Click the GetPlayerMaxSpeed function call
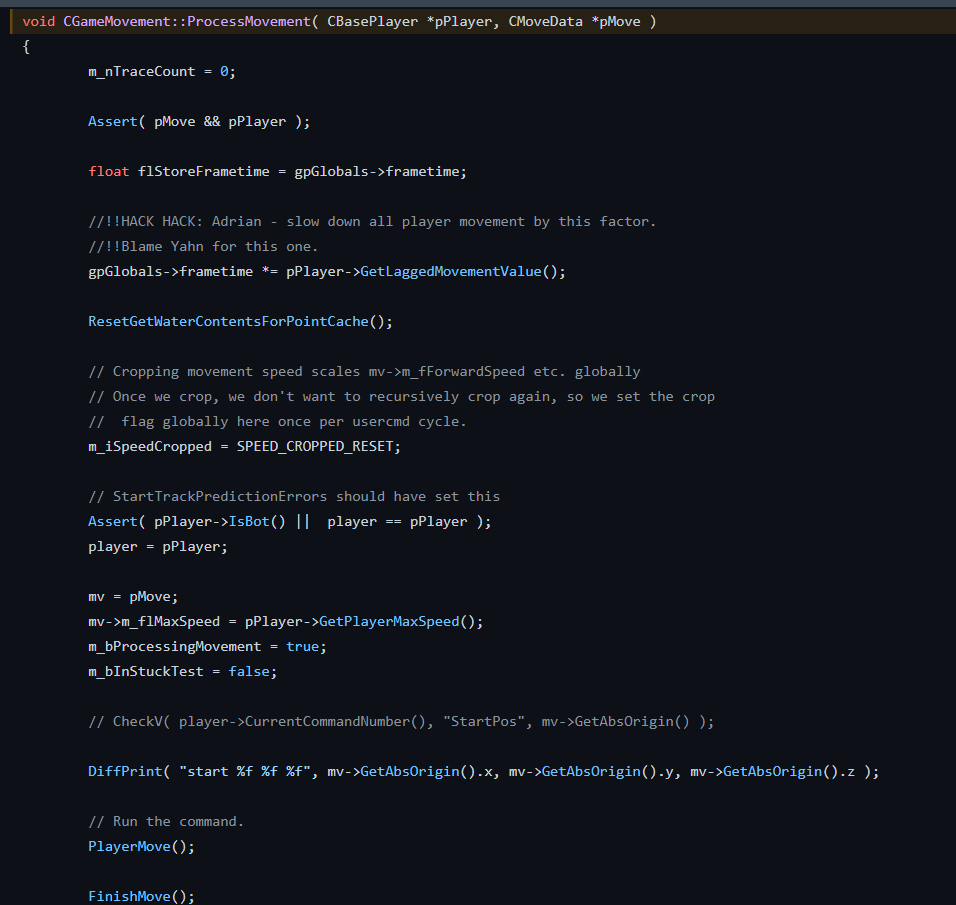This screenshot has height=905, width=956. pyautogui.click(x=389, y=621)
